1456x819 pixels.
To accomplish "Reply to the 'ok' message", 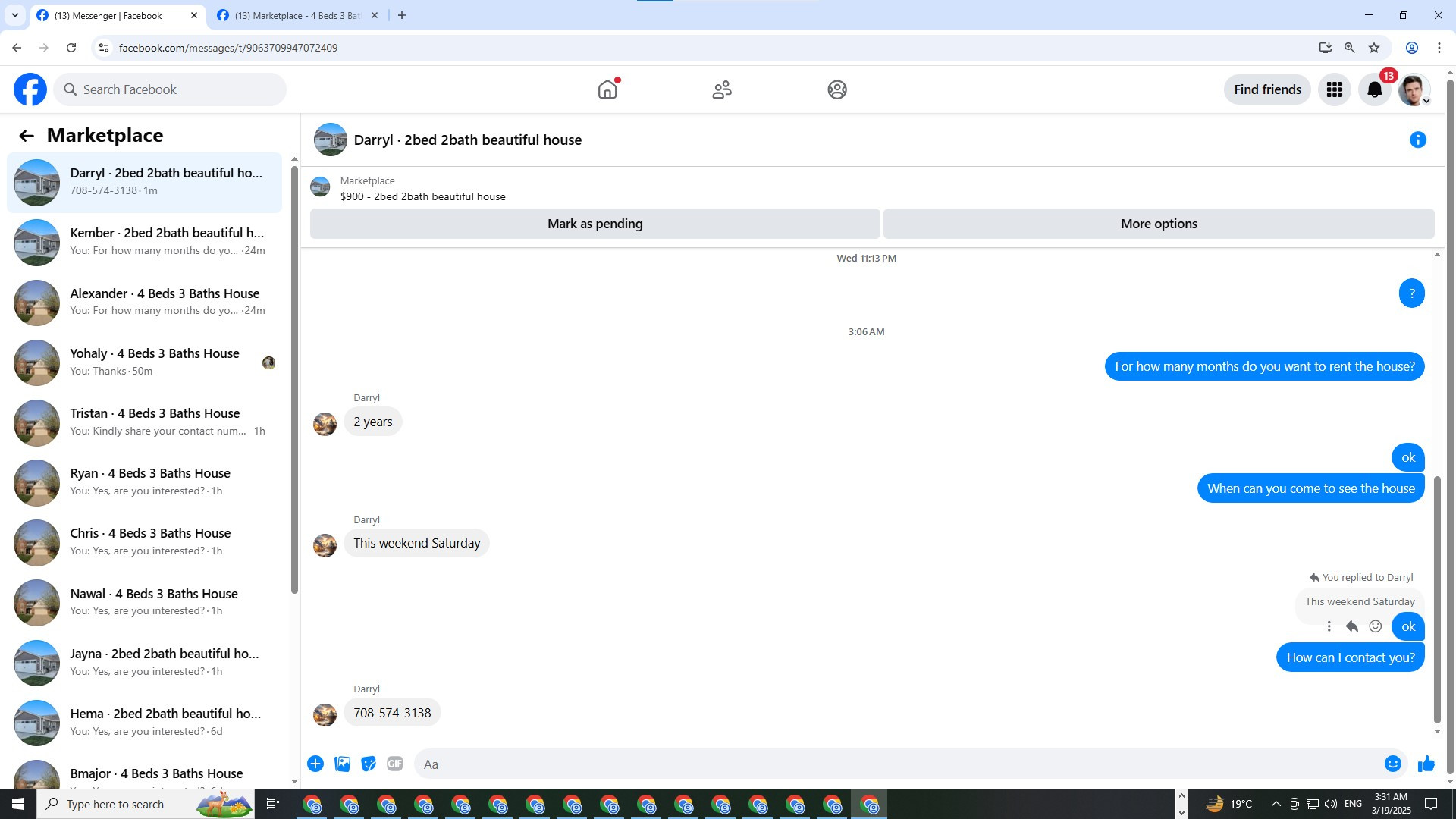I will pyautogui.click(x=1352, y=626).
